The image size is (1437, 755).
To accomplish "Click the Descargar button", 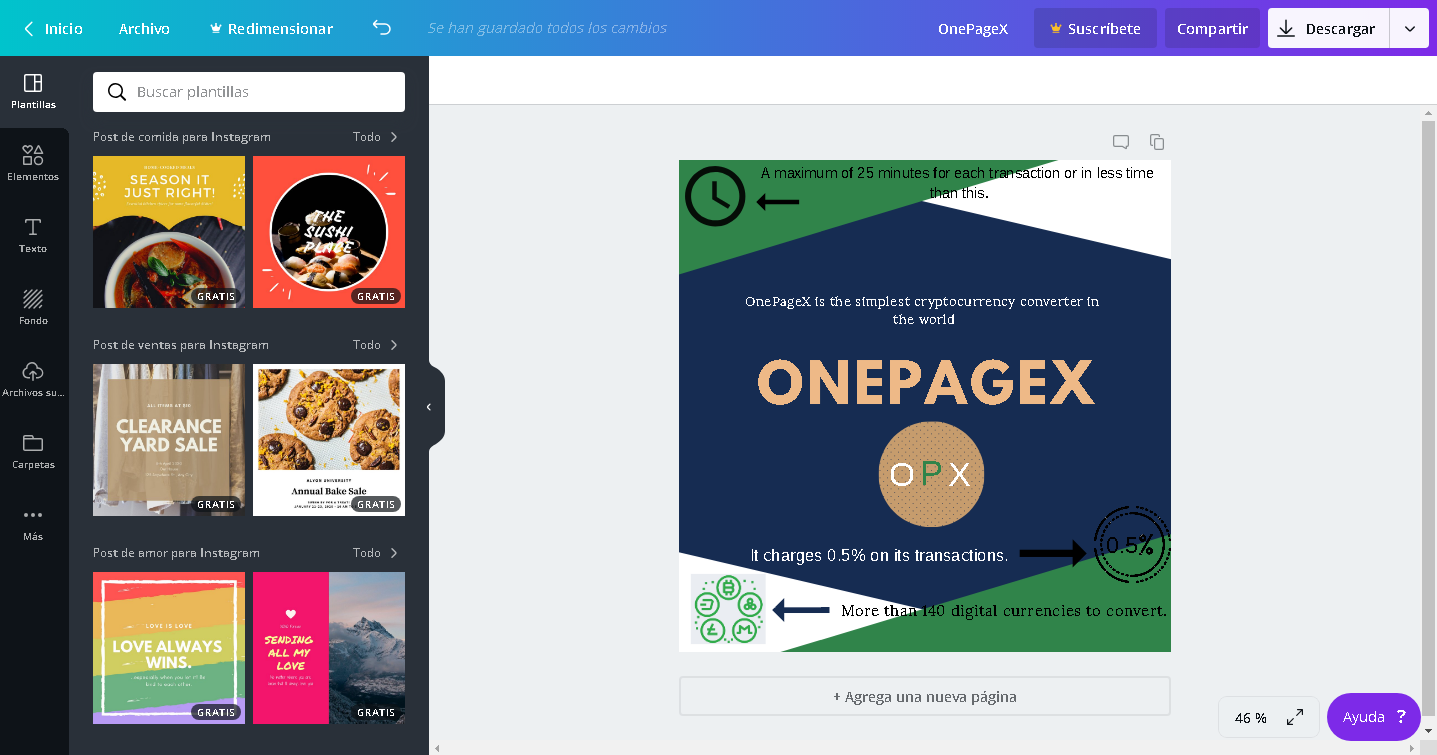I will pyautogui.click(x=1329, y=29).
